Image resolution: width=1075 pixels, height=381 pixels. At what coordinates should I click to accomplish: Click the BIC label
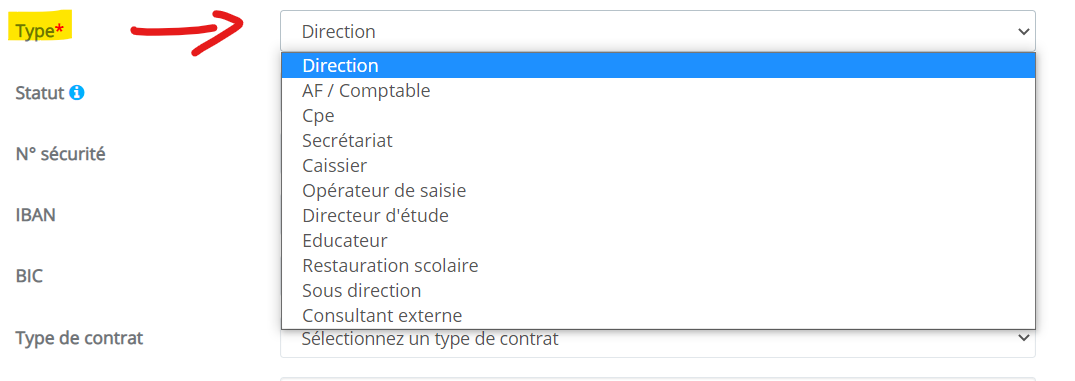click(29, 276)
